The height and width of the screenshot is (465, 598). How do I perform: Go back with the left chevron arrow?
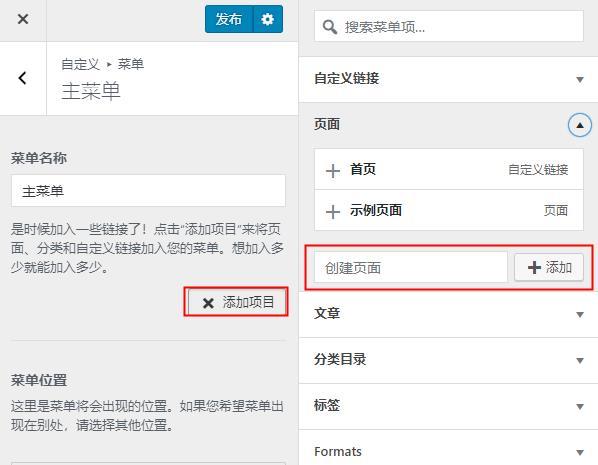pyautogui.click(x=23, y=78)
